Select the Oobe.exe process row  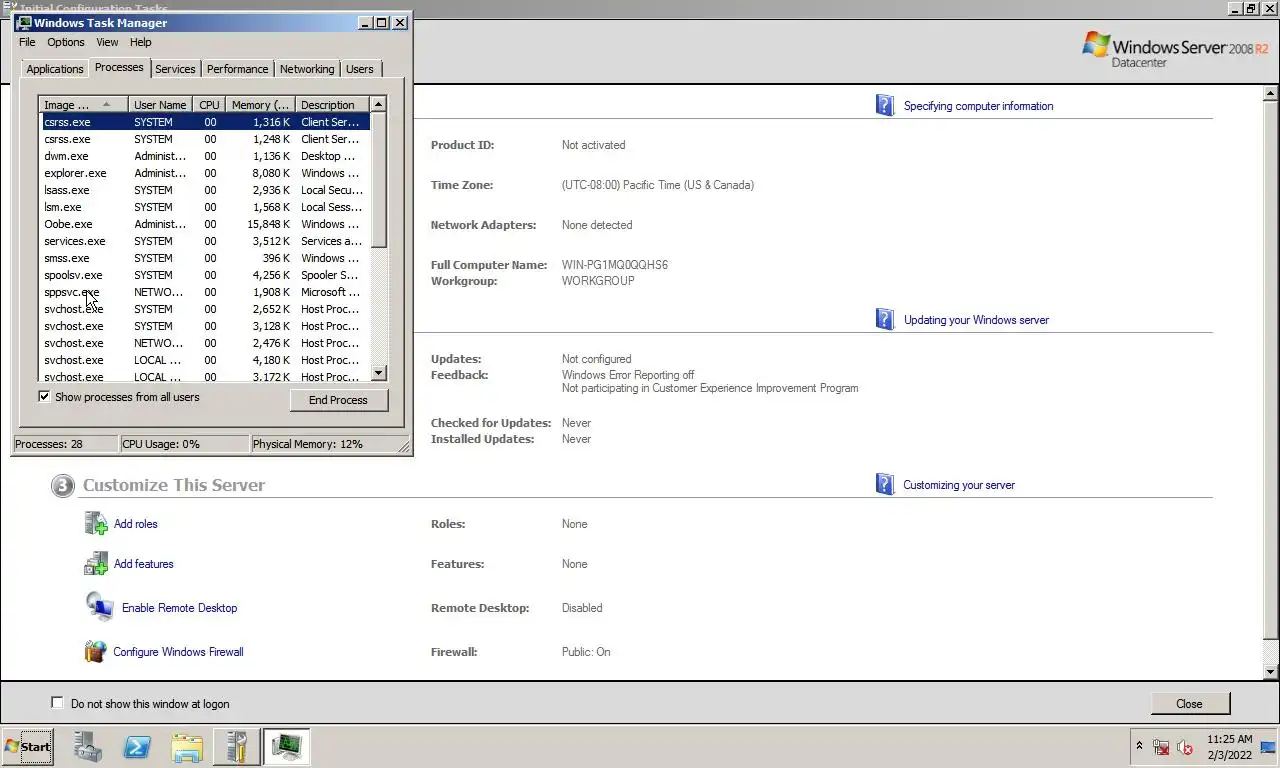(x=205, y=224)
